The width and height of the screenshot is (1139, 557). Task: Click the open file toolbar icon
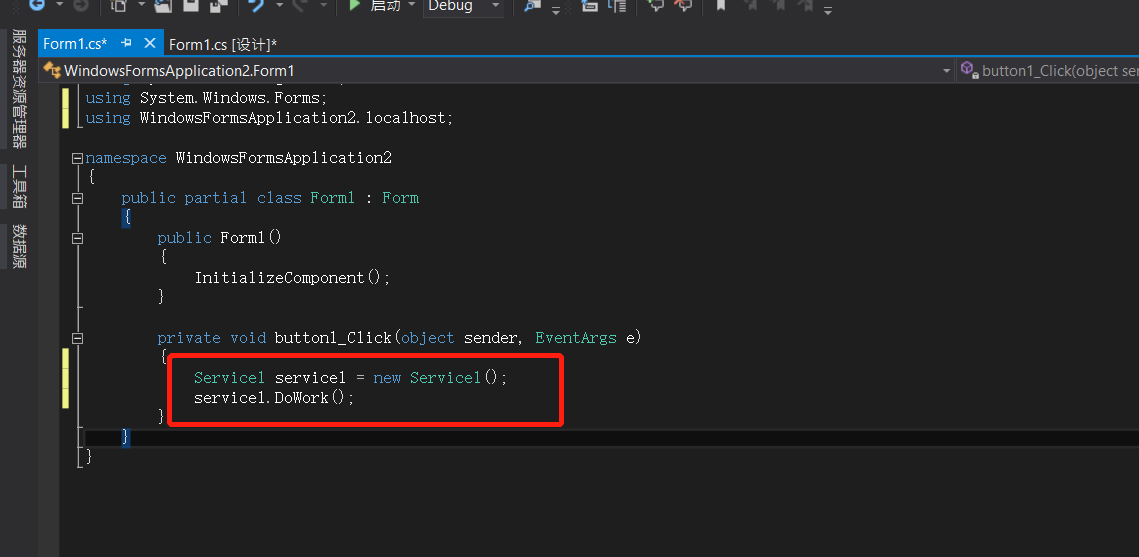[x=163, y=5]
